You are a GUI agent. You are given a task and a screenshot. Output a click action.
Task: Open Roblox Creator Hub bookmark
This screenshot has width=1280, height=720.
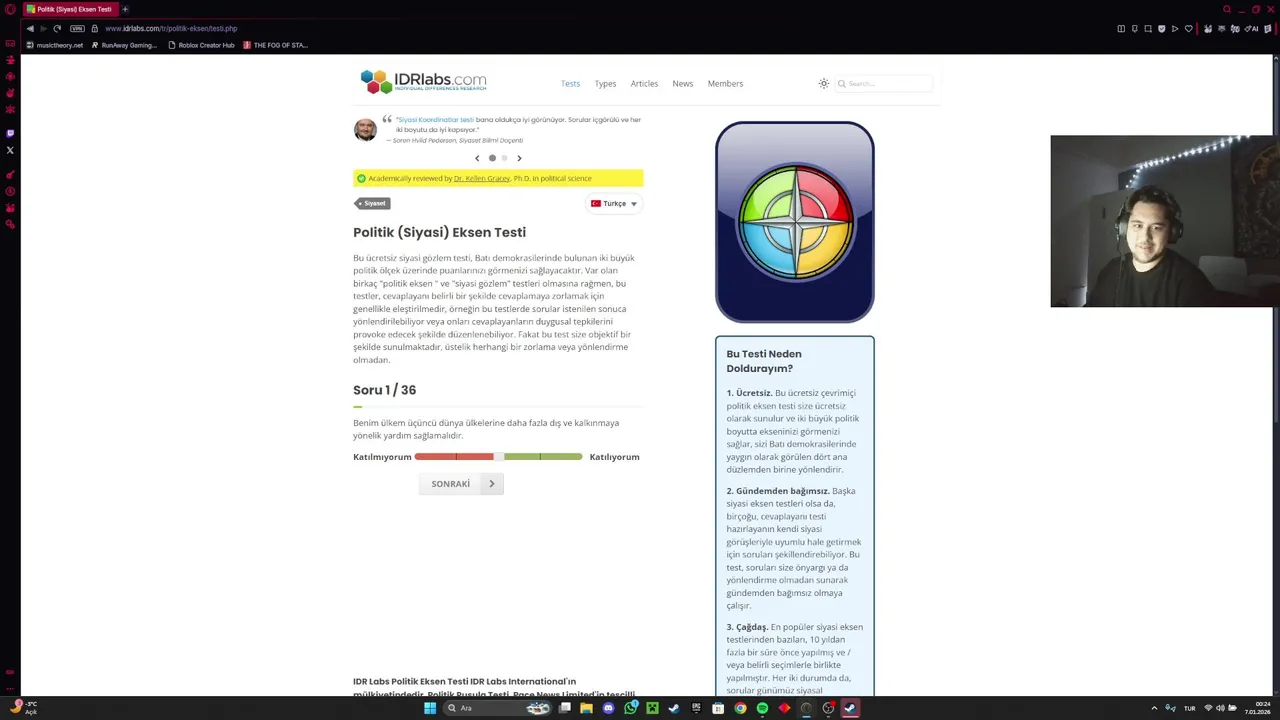201,45
